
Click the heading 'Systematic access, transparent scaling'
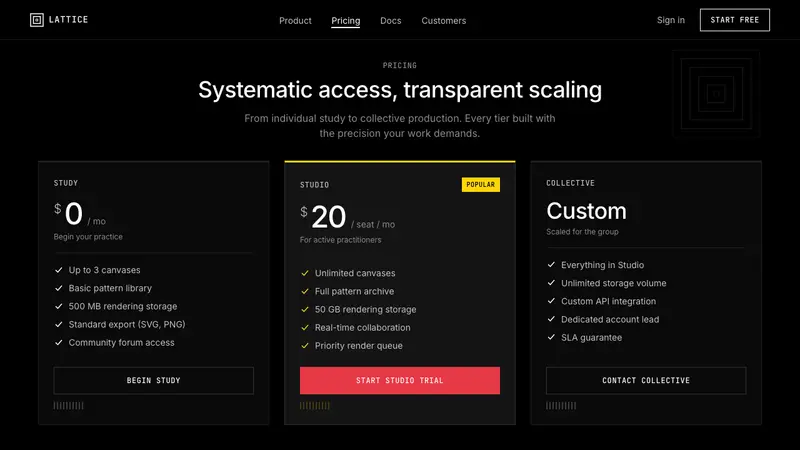coord(400,90)
